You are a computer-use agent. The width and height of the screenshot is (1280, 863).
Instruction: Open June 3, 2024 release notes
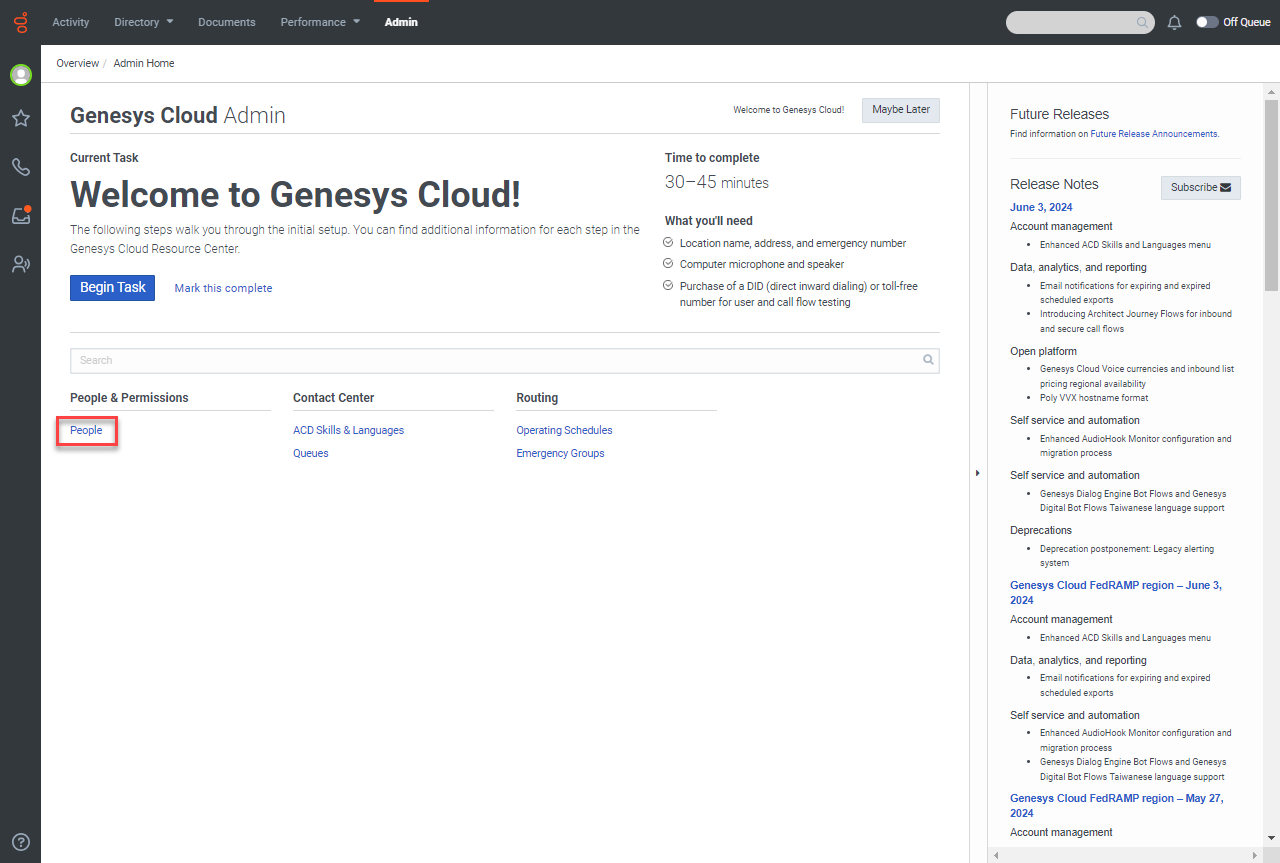click(1041, 207)
